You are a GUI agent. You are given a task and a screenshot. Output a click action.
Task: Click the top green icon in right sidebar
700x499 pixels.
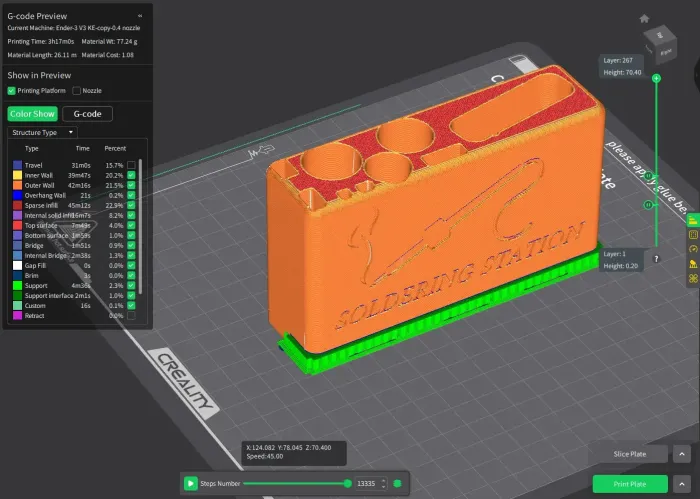point(693,219)
